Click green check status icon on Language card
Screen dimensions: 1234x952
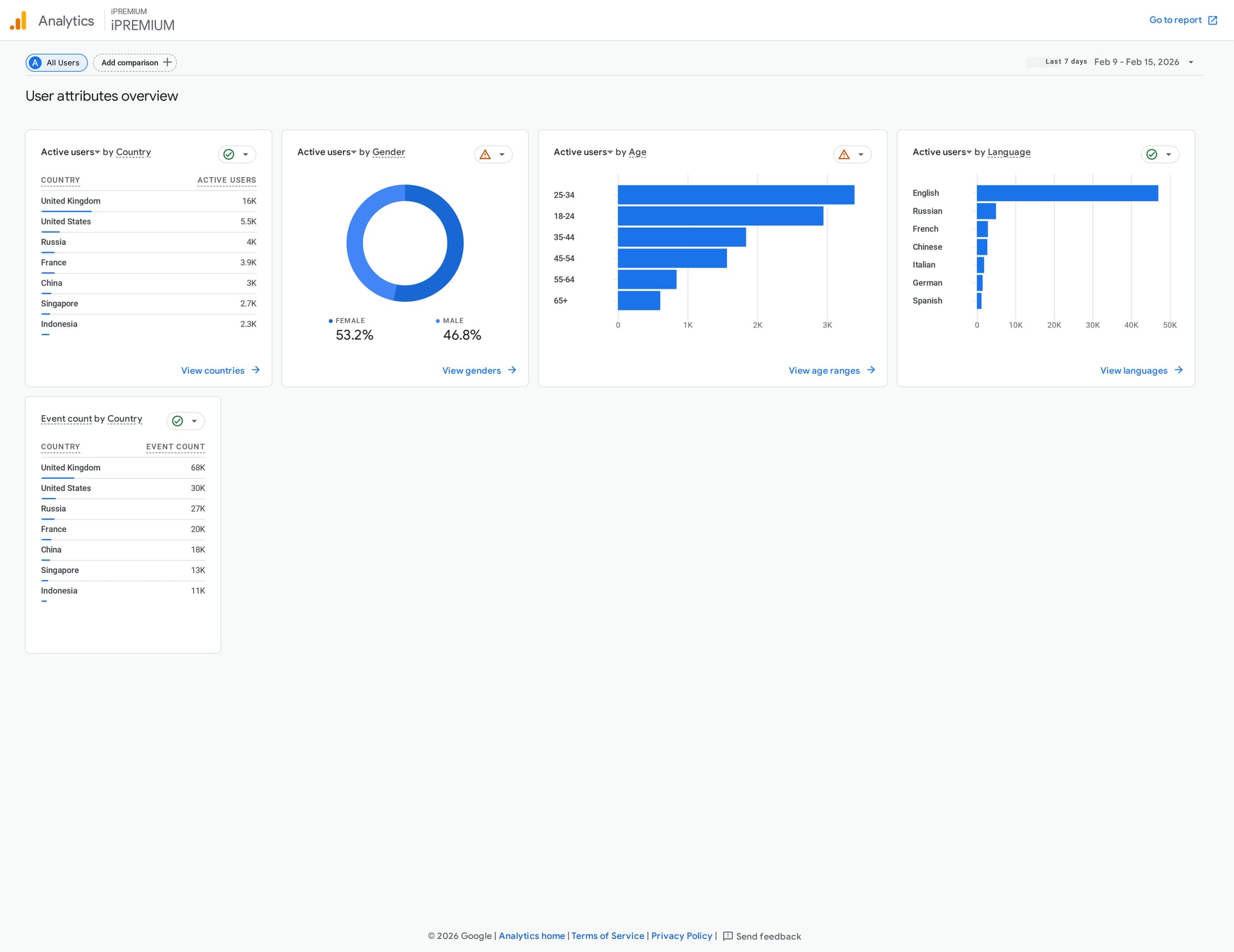pyautogui.click(x=1151, y=154)
